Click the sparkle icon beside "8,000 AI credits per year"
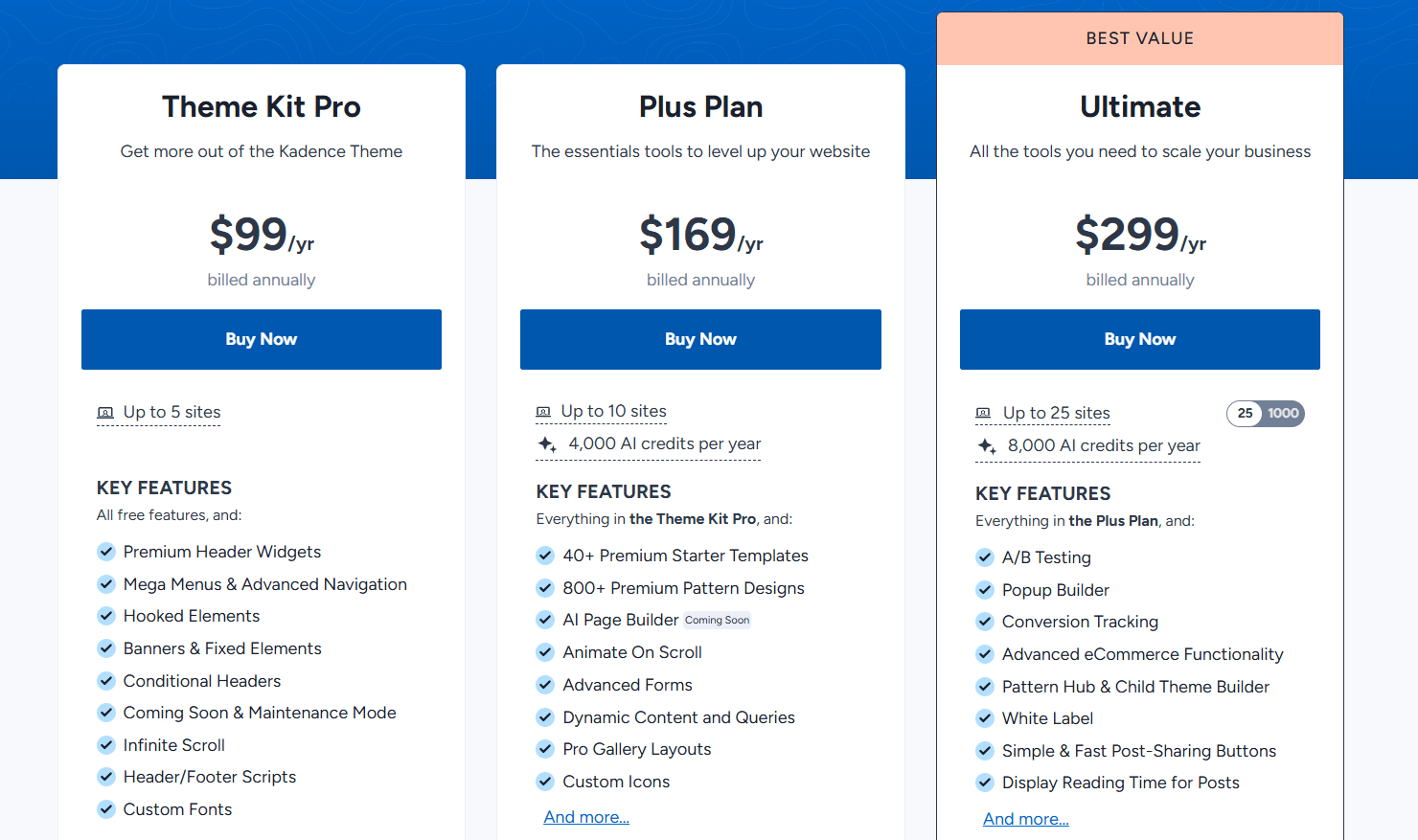This screenshot has height=840, width=1418. click(985, 445)
